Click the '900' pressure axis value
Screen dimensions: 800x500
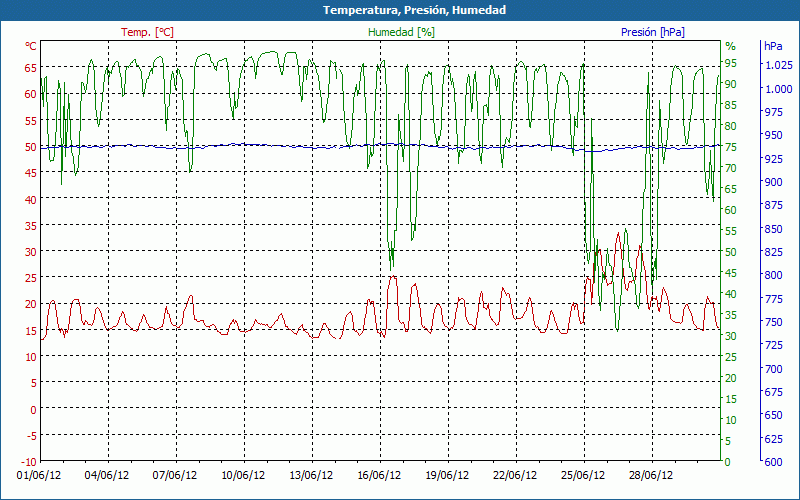pyautogui.click(x=773, y=182)
